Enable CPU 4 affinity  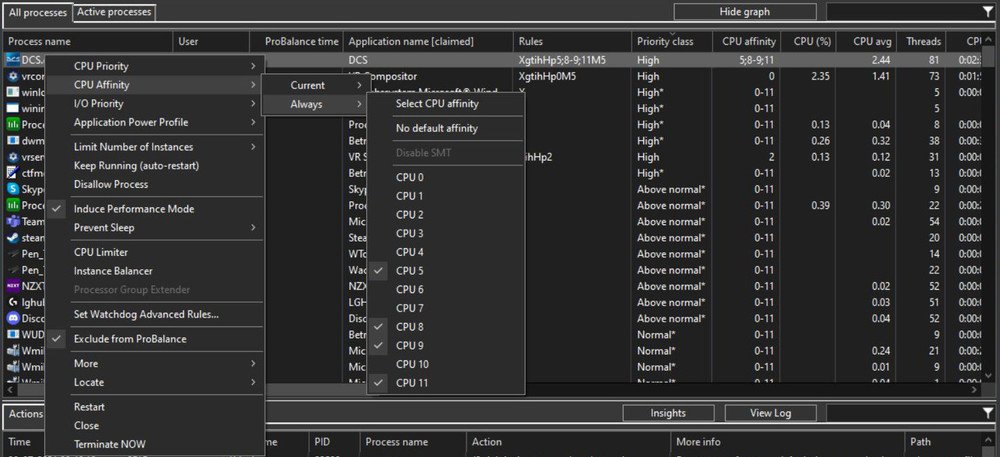445,252
